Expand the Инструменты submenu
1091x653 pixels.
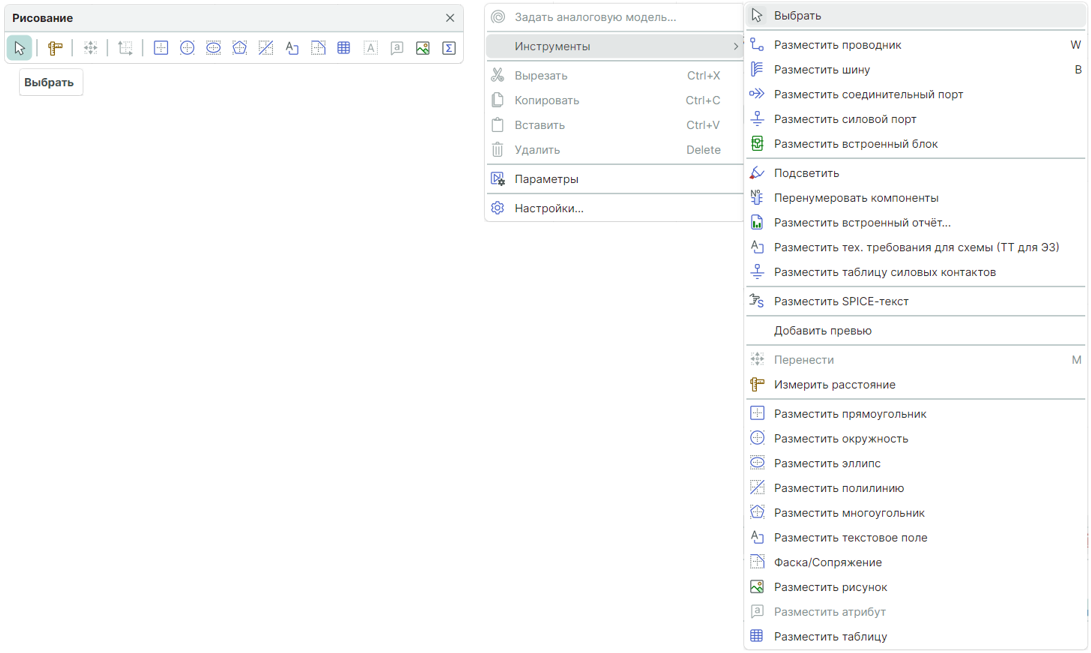[614, 46]
